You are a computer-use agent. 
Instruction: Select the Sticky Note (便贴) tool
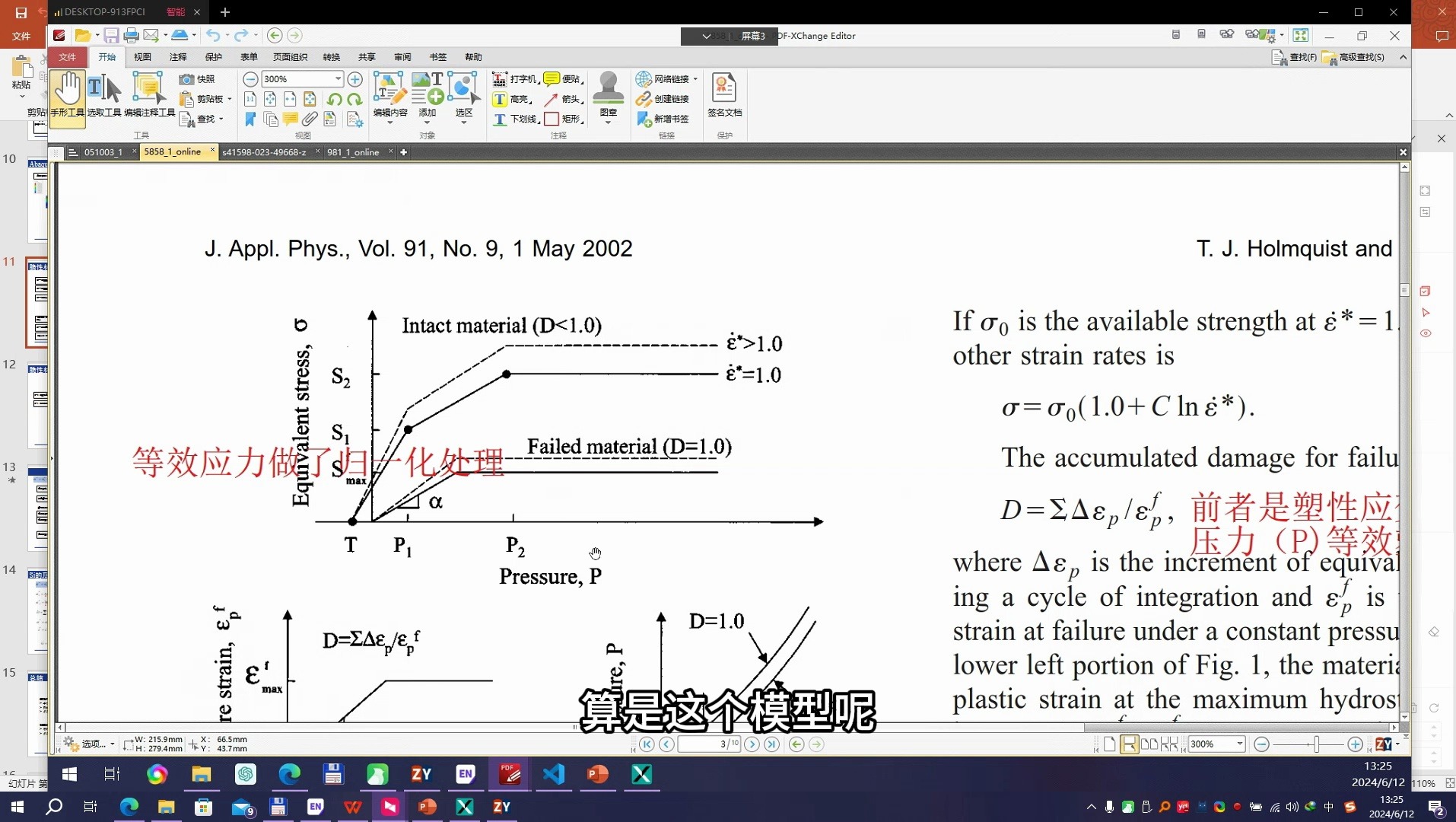click(563, 79)
